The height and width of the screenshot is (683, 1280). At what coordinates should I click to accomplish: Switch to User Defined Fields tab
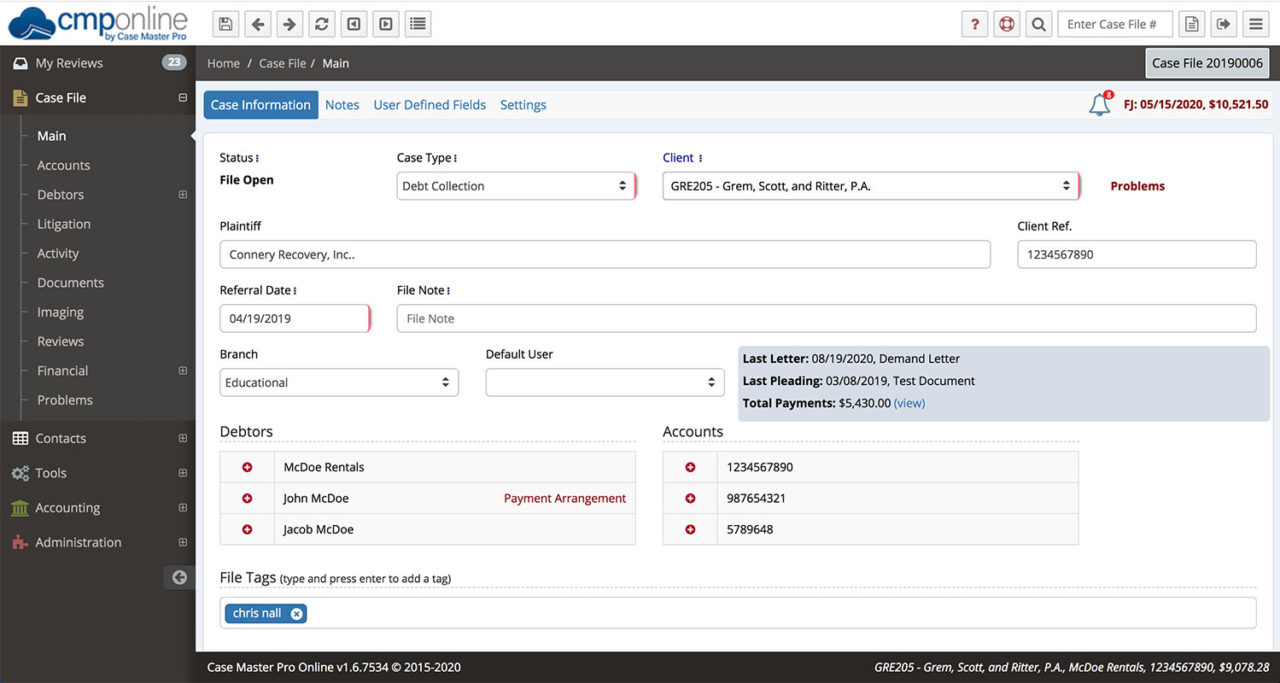(430, 105)
